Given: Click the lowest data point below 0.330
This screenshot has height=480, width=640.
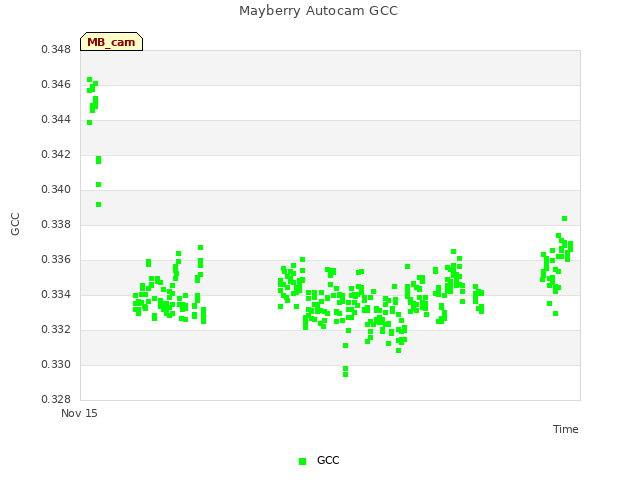Looking at the screenshot, I should [x=345, y=374].
